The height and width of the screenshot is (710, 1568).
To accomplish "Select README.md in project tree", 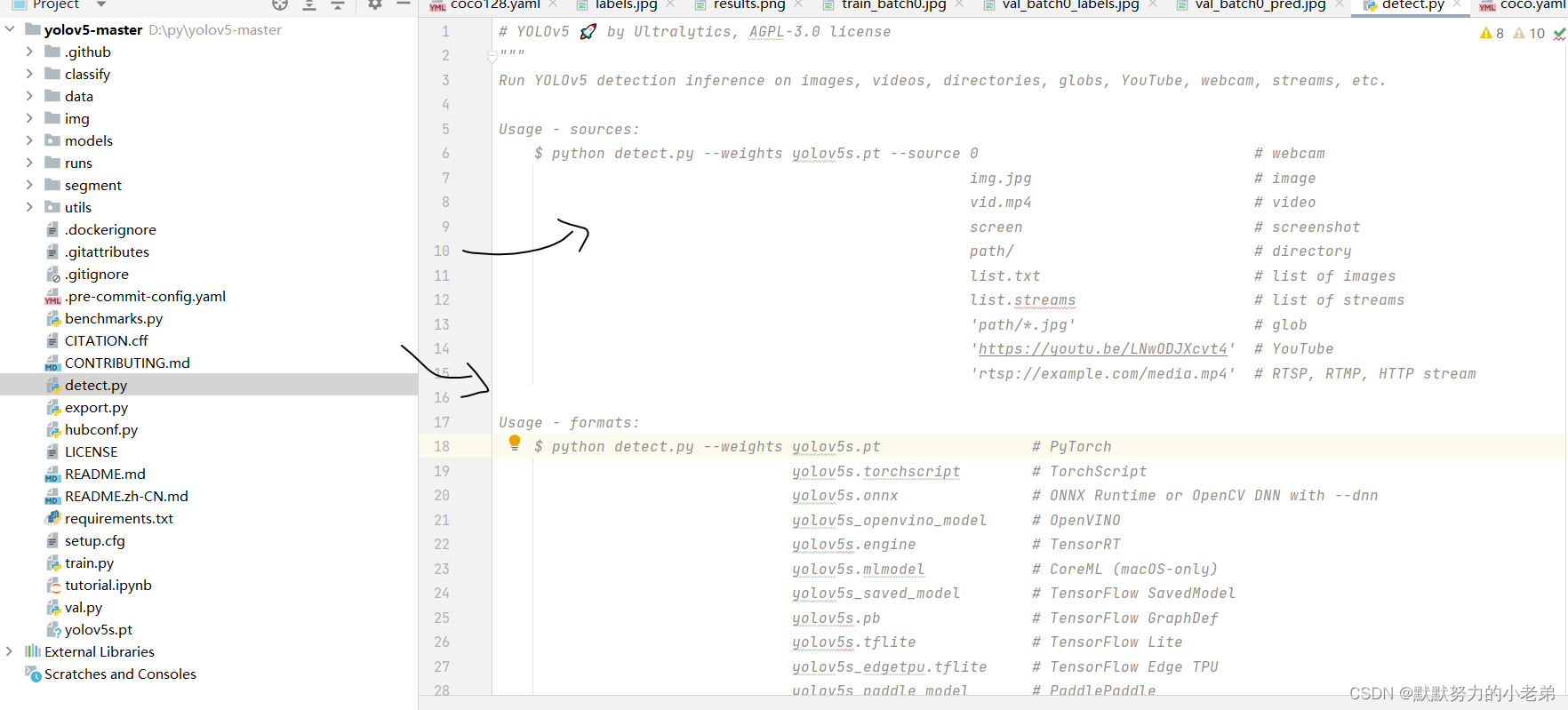I will tap(105, 474).
